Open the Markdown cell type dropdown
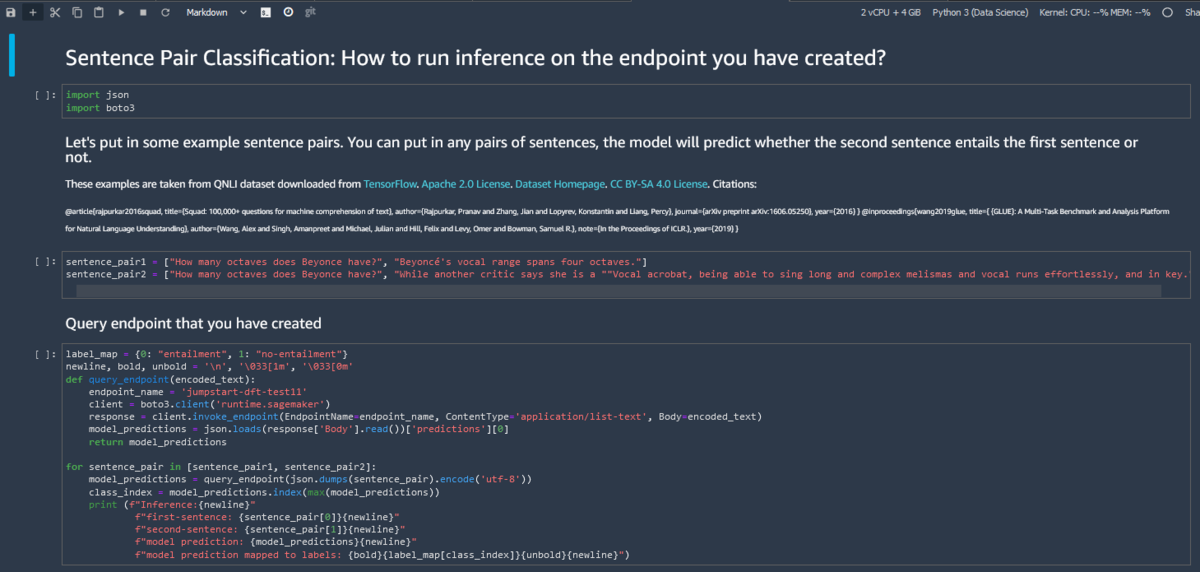This screenshot has width=1200, height=572. [x=217, y=12]
